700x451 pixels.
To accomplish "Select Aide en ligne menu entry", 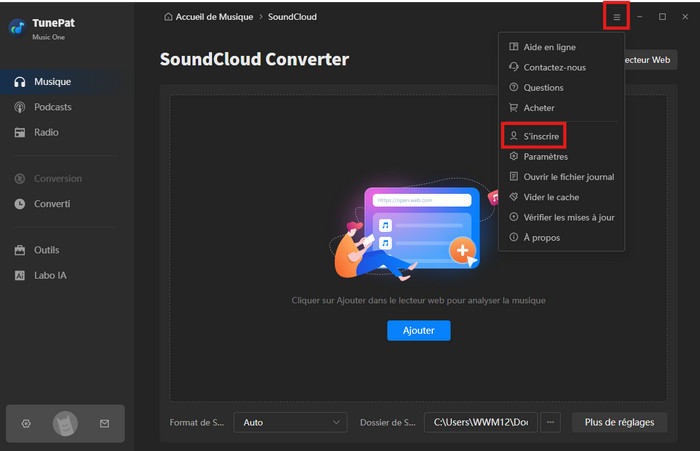I will [x=561, y=47].
